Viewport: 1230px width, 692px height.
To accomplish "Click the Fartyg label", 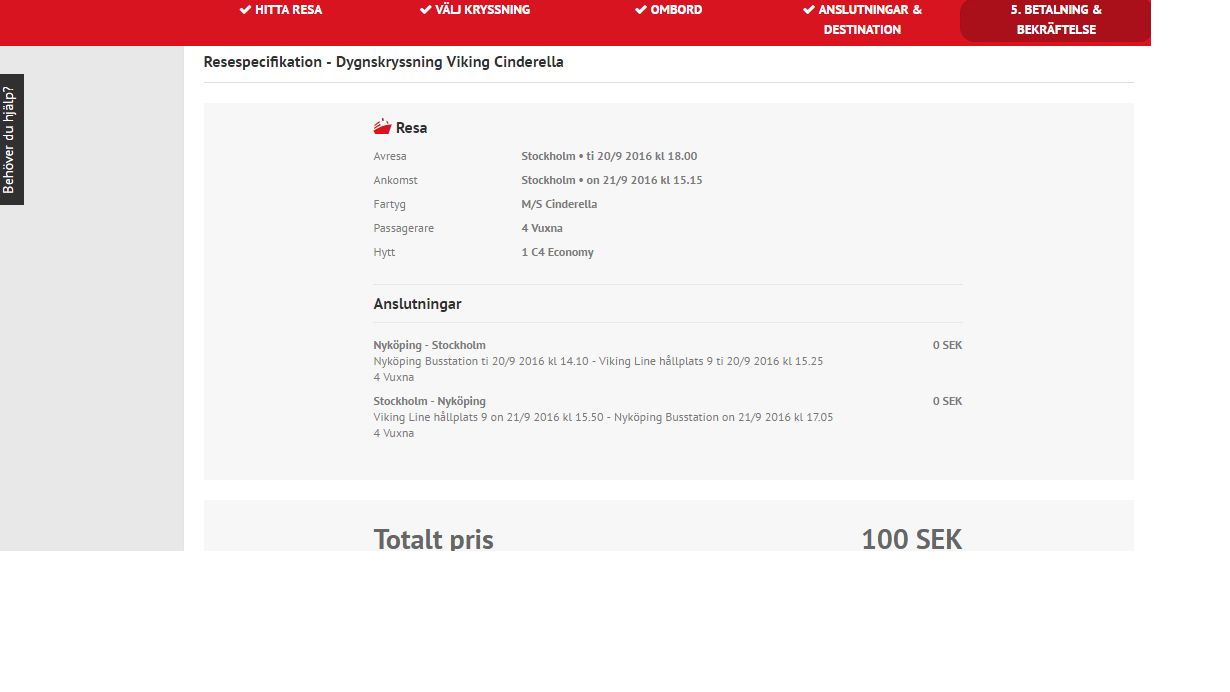I will point(390,204).
